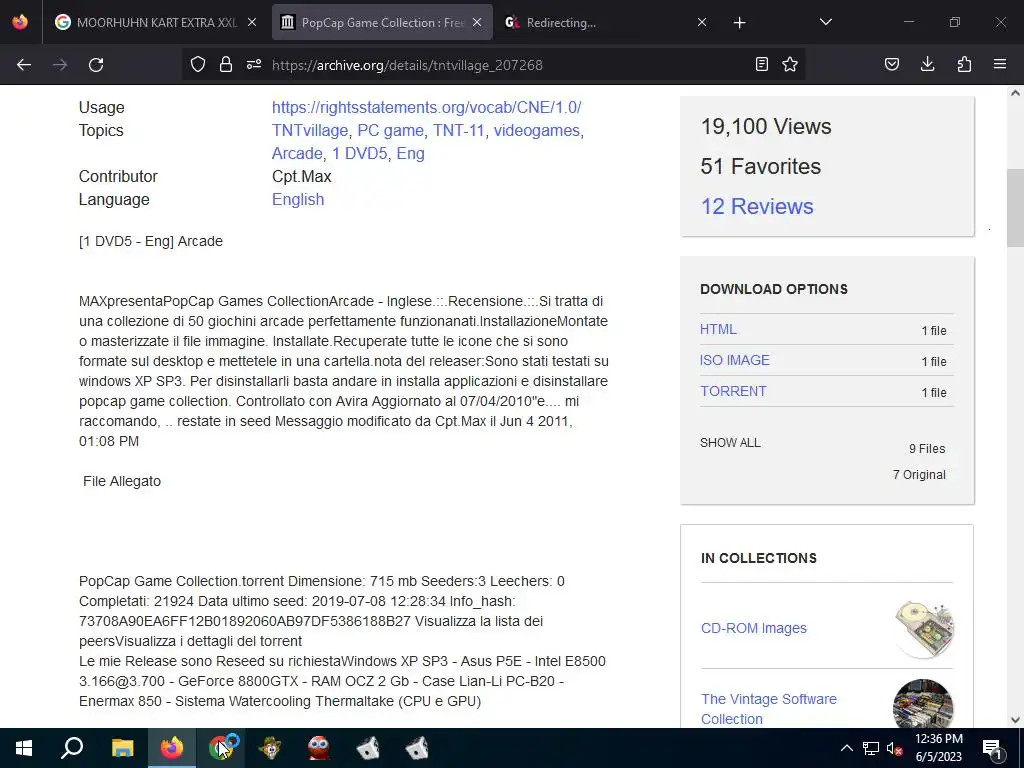
Task: Open the PC game topic link
Action: tap(390, 130)
